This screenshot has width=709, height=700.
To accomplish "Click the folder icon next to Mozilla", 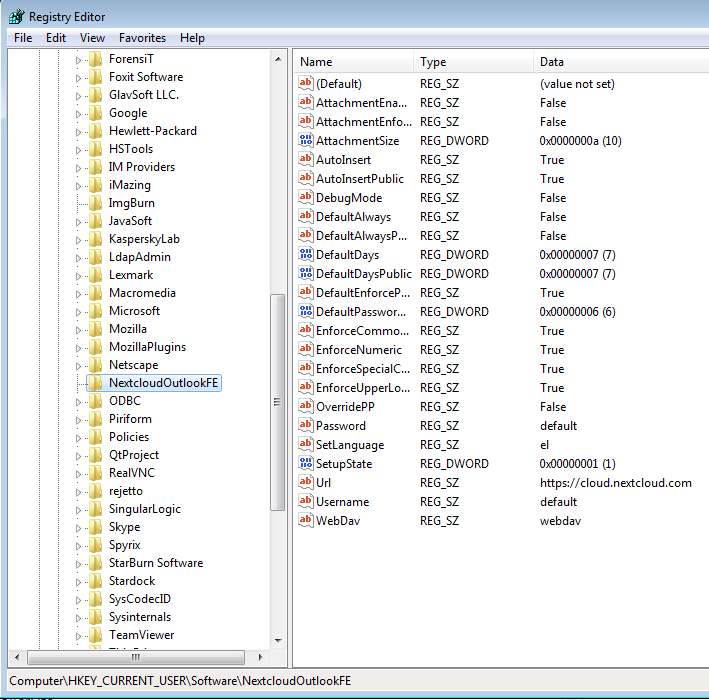I will (95, 329).
